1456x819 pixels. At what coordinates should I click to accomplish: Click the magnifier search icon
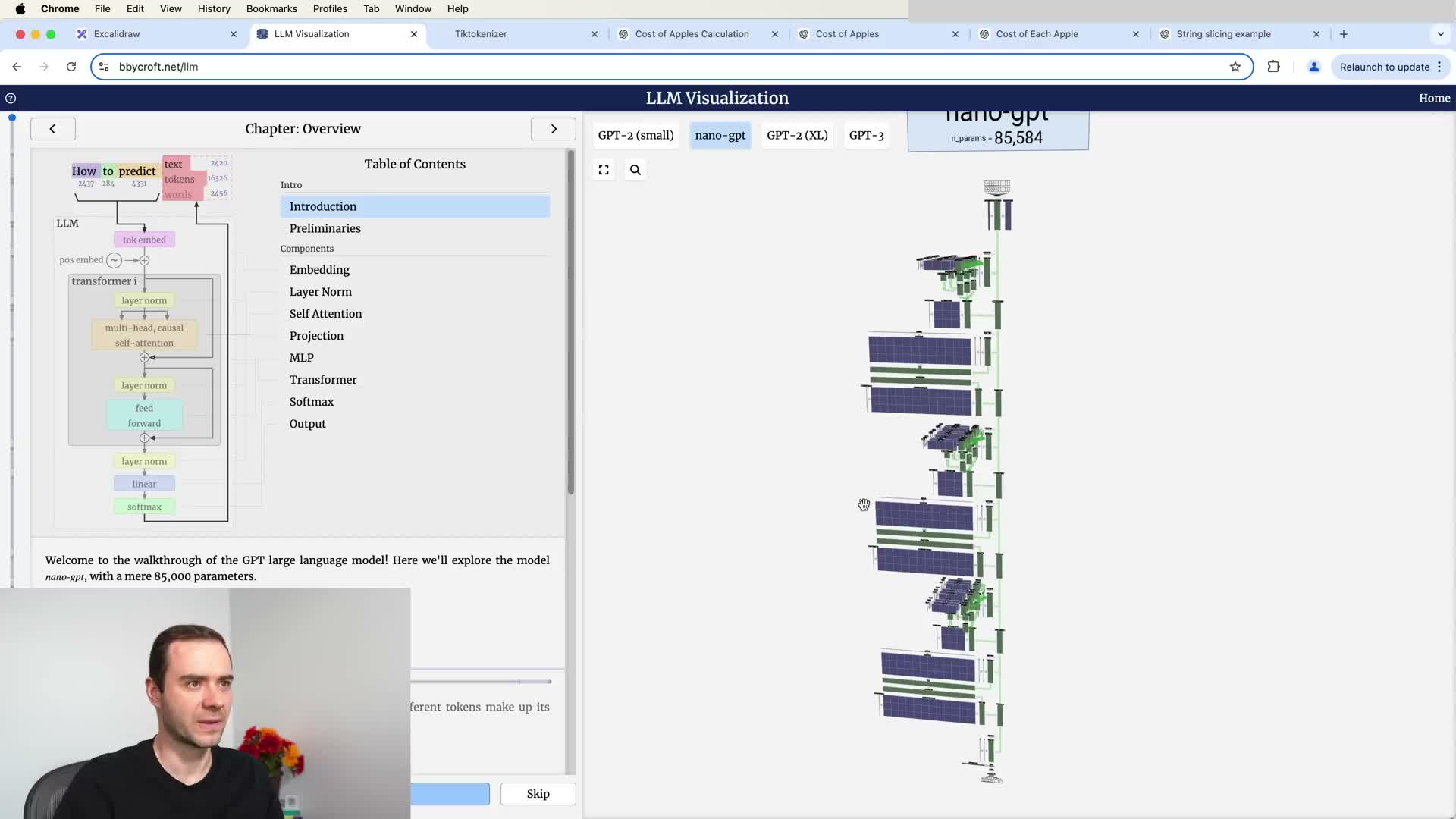(635, 170)
